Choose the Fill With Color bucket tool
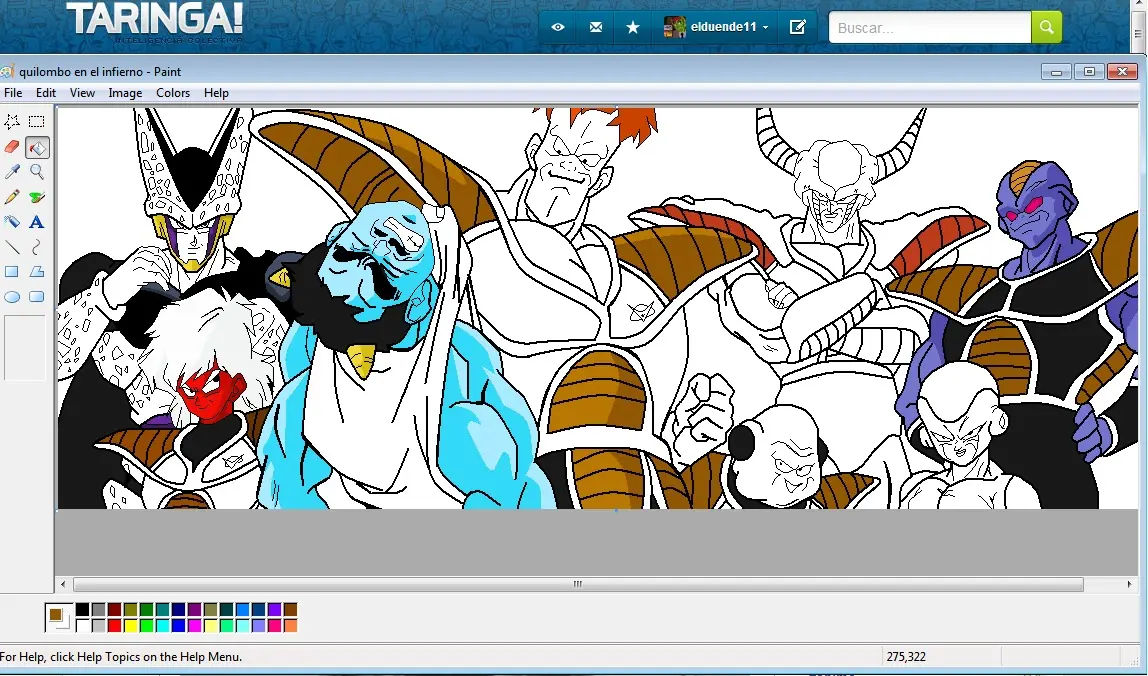Screen dimensions: 1148x676 click(37, 147)
